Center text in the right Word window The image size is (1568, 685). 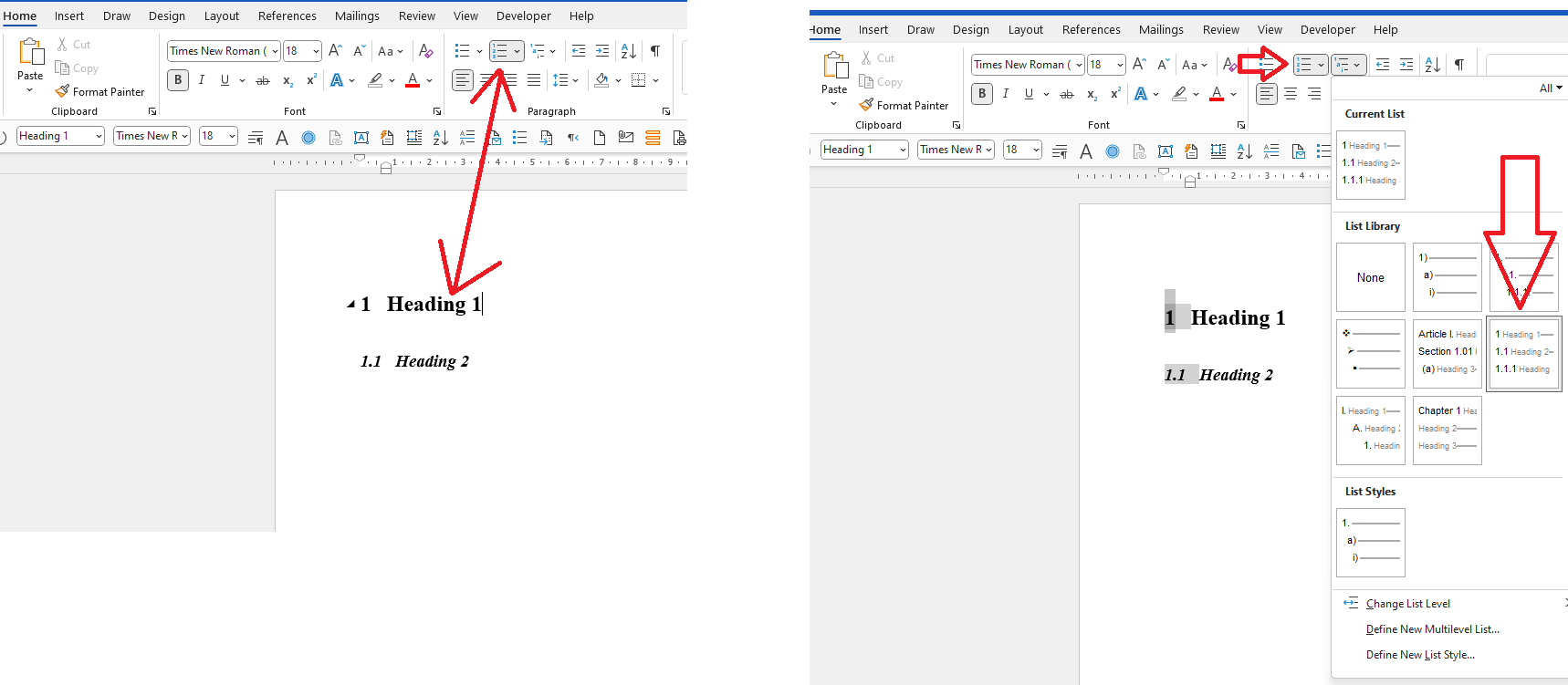coord(1291,94)
